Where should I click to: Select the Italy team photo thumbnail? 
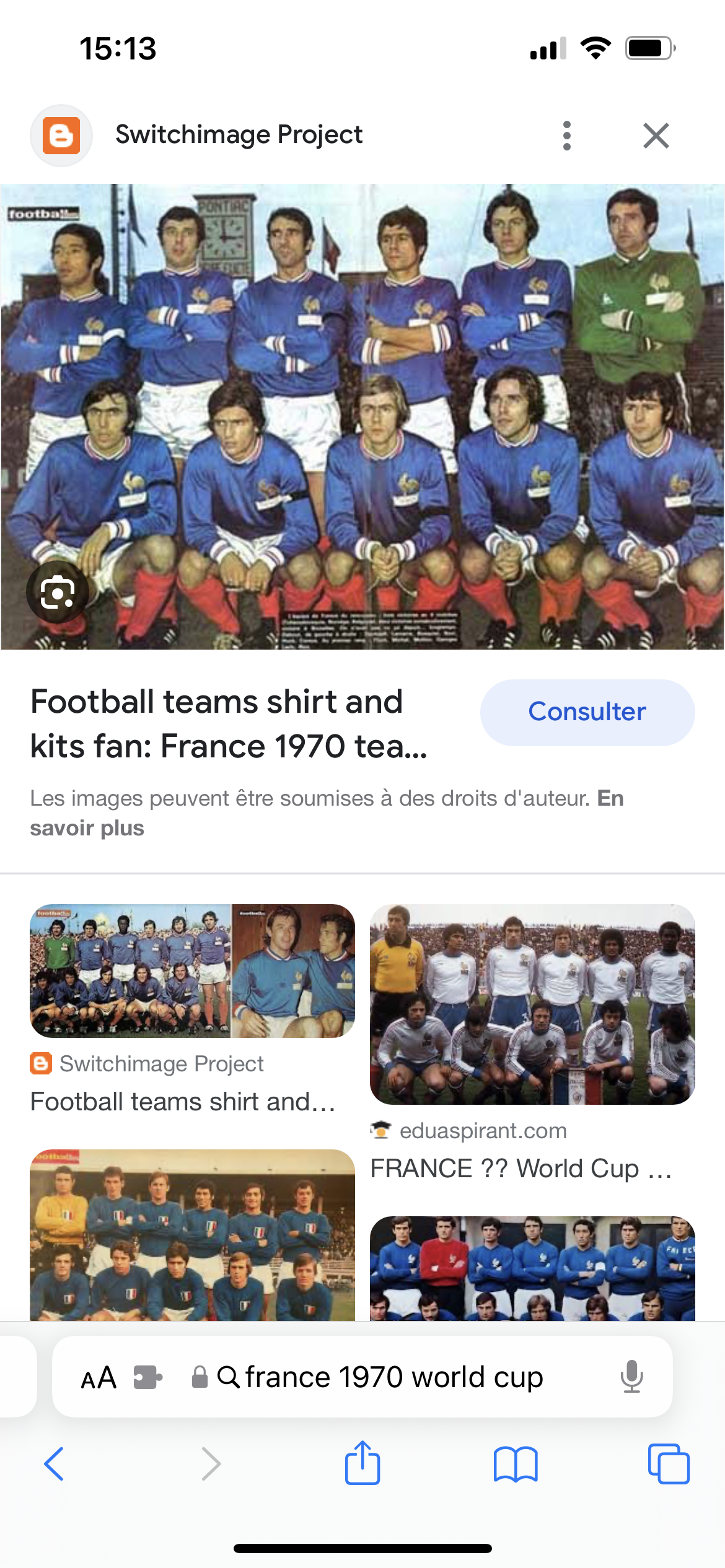pos(193,1235)
